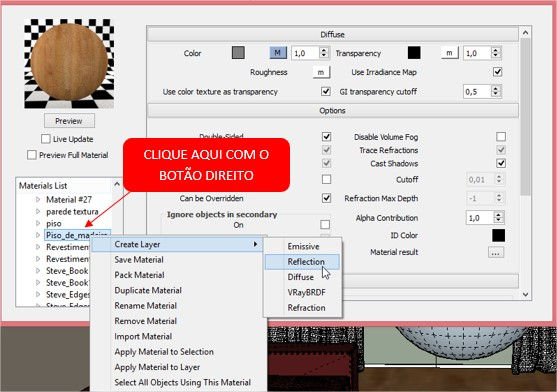Expand the Piso_de_madeira tree arrow
The width and height of the screenshot is (557, 392).
tap(38, 235)
